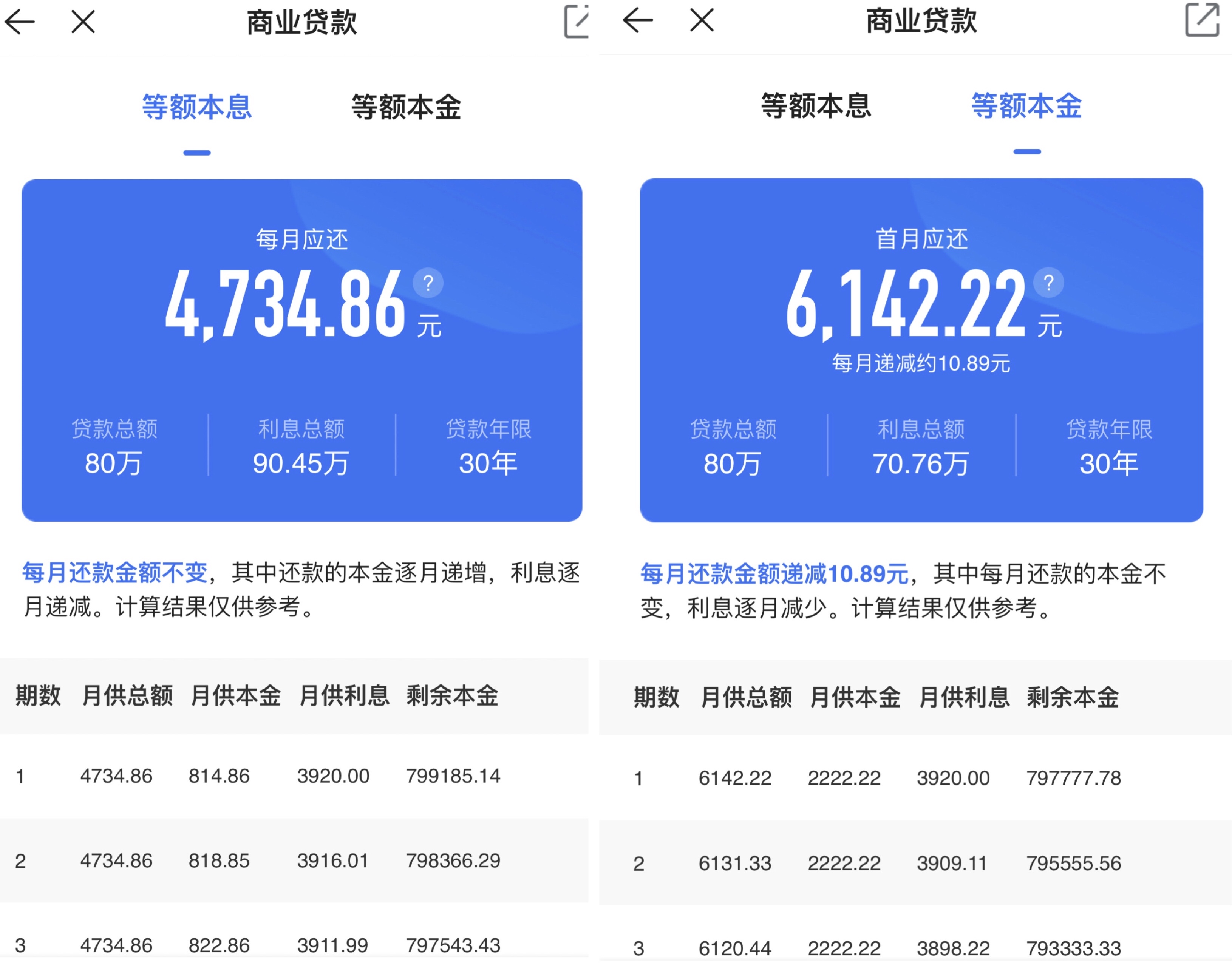Tap cell 3911.99 in left table

[x=333, y=946]
